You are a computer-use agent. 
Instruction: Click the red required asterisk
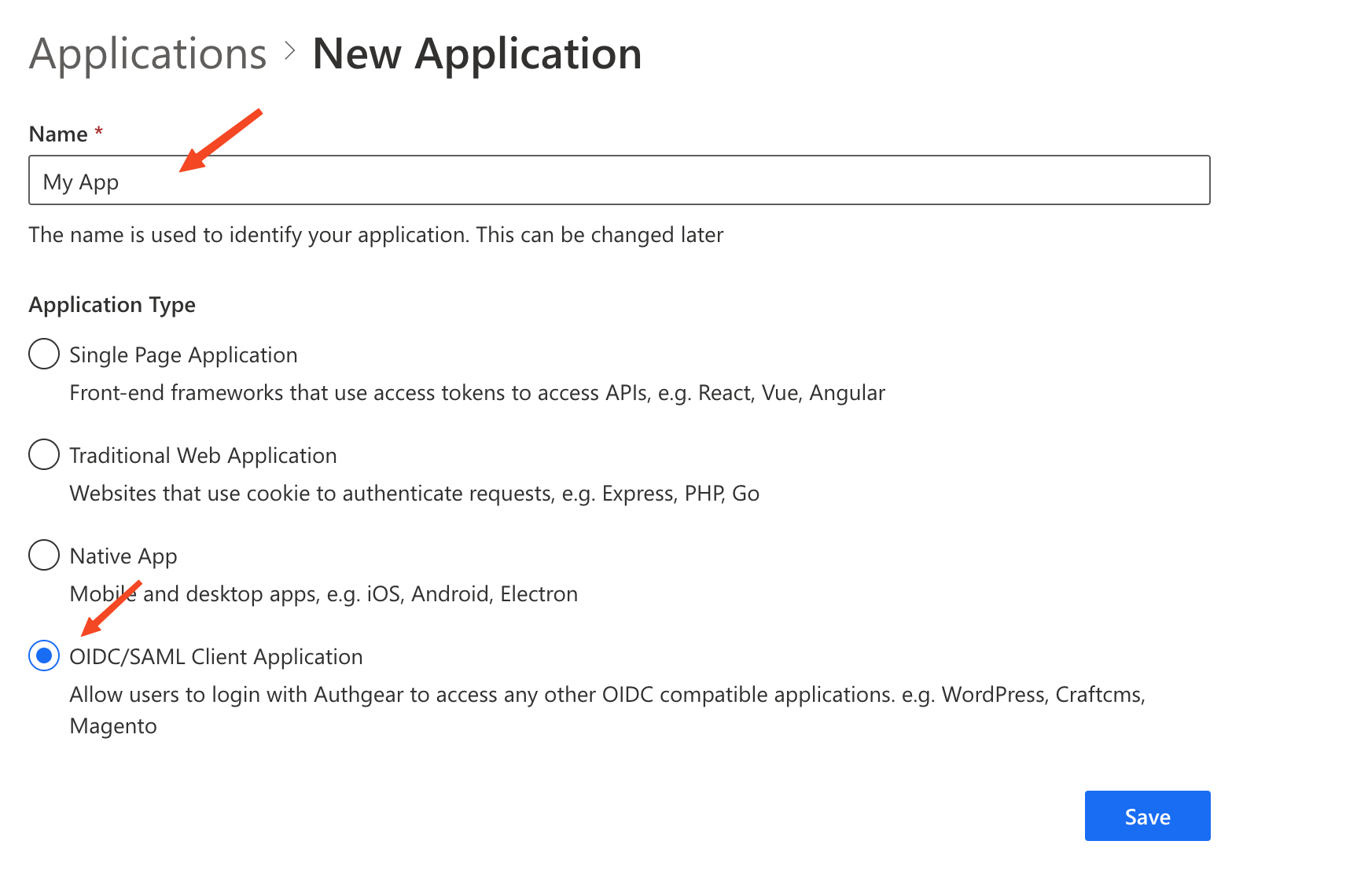coord(99,131)
